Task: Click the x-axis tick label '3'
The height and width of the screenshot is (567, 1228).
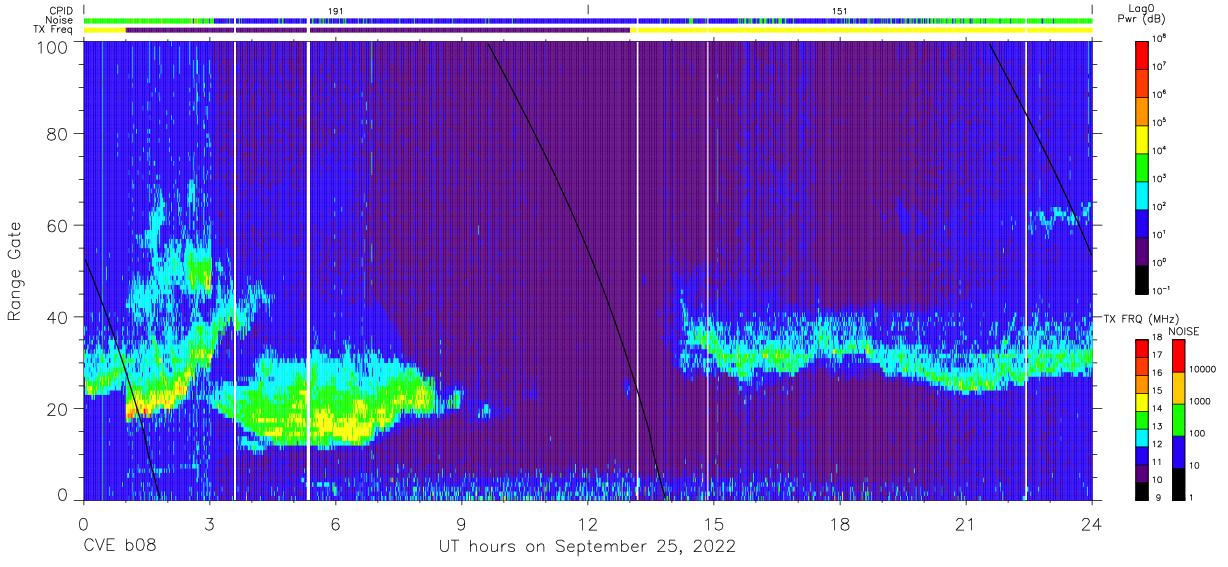Action: (209, 524)
